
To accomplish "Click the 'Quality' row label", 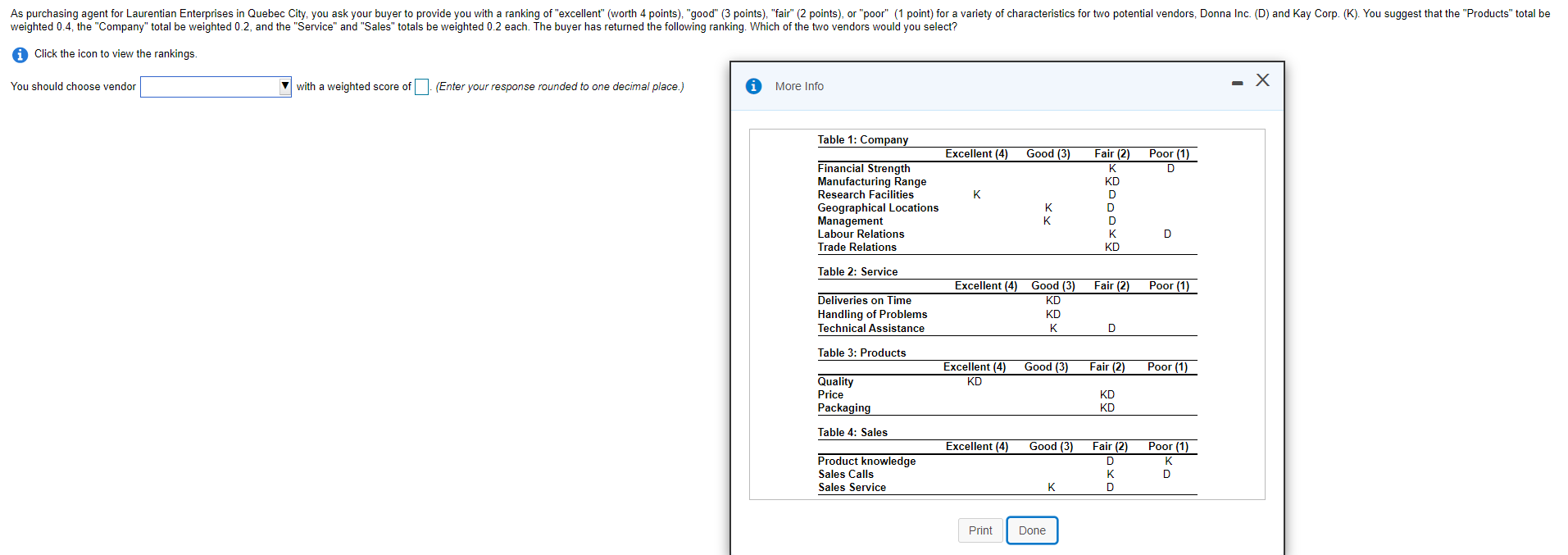I will point(835,382).
